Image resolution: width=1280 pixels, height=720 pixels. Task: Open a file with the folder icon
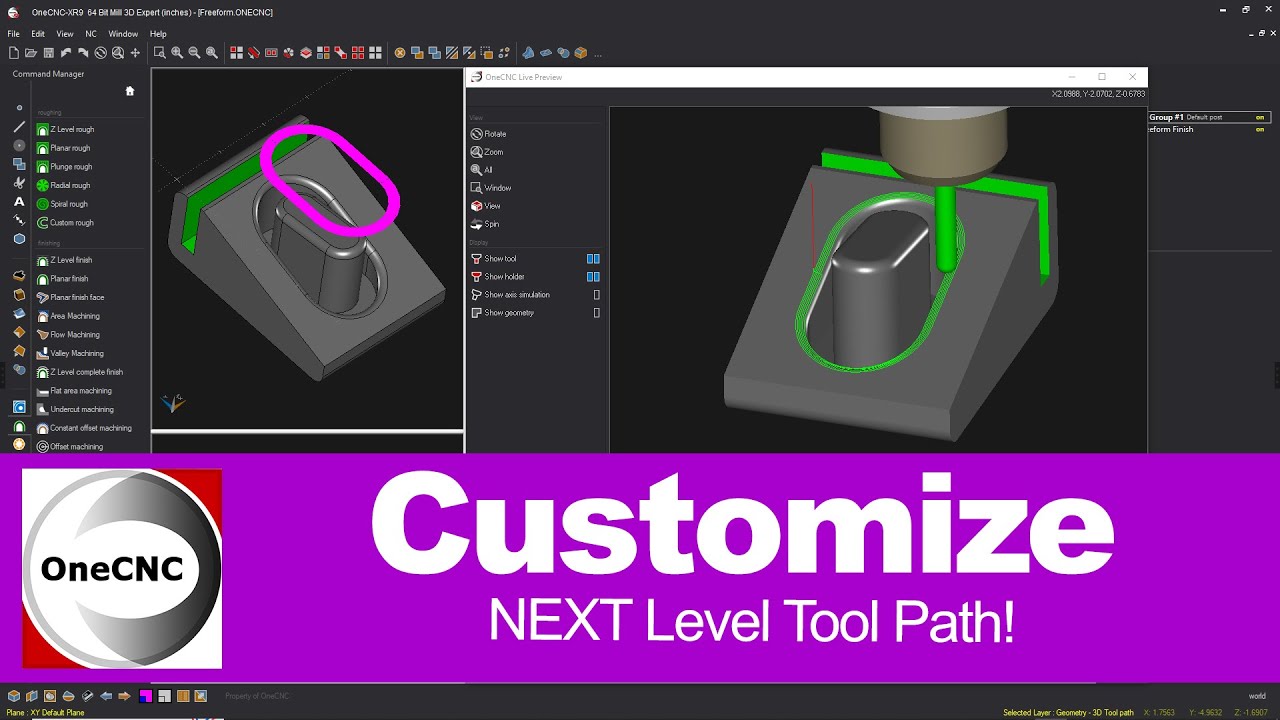[x=31, y=53]
